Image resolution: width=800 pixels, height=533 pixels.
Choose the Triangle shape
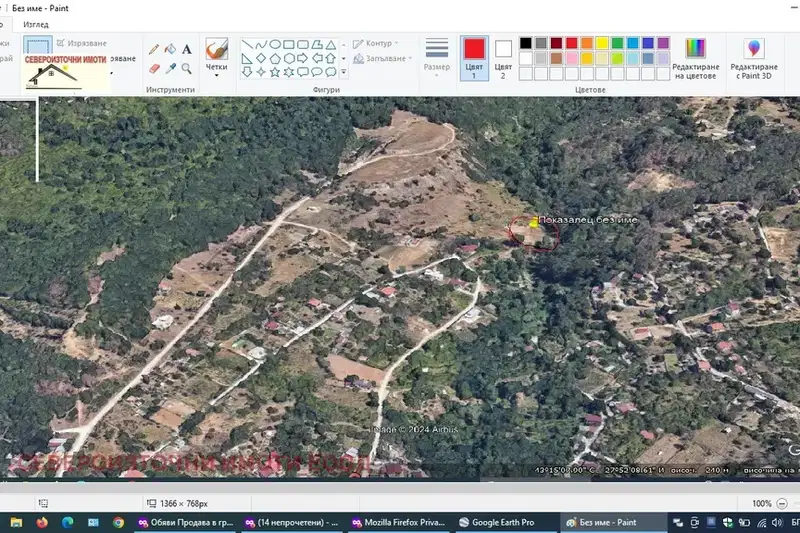(x=331, y=45)
